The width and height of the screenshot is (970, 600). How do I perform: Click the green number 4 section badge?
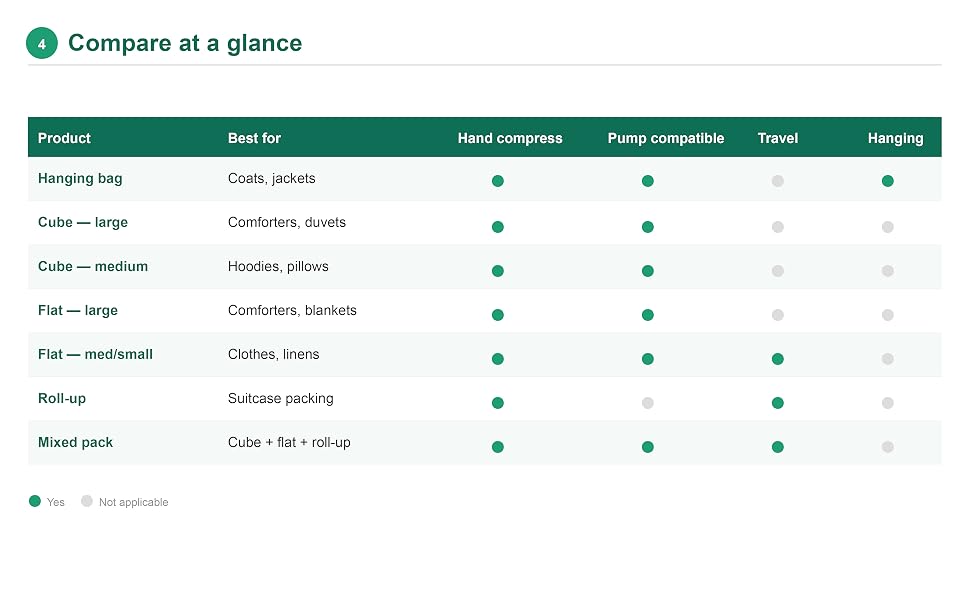(41, 43)
